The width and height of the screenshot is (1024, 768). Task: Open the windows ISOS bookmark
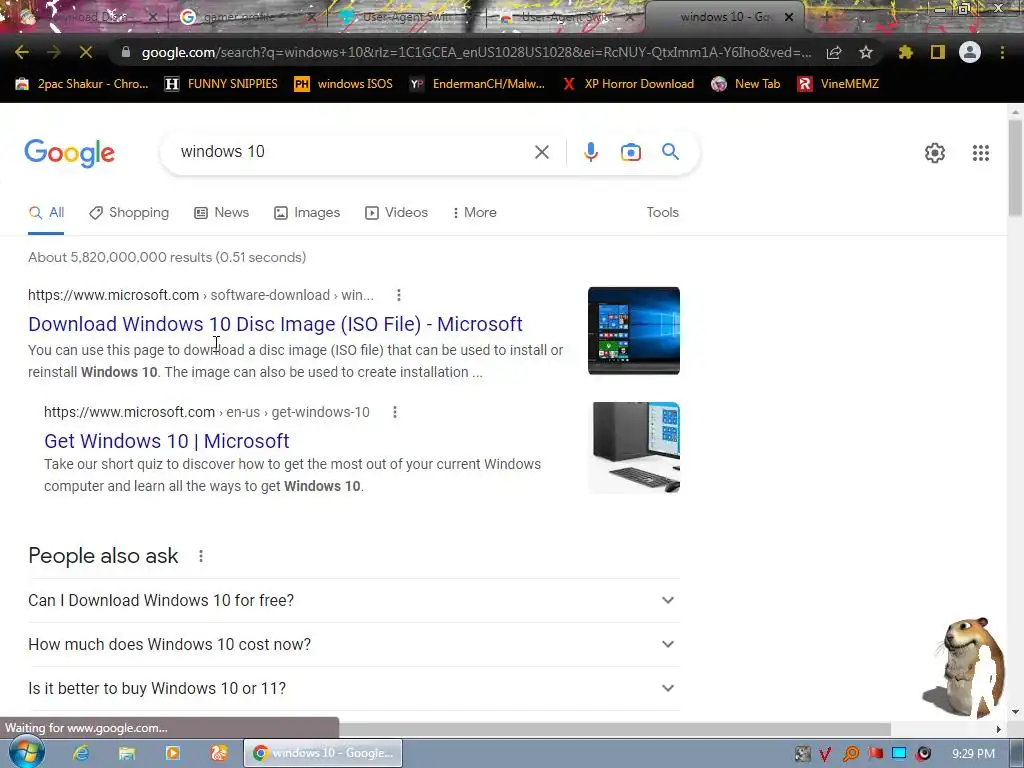coord(344,84)
